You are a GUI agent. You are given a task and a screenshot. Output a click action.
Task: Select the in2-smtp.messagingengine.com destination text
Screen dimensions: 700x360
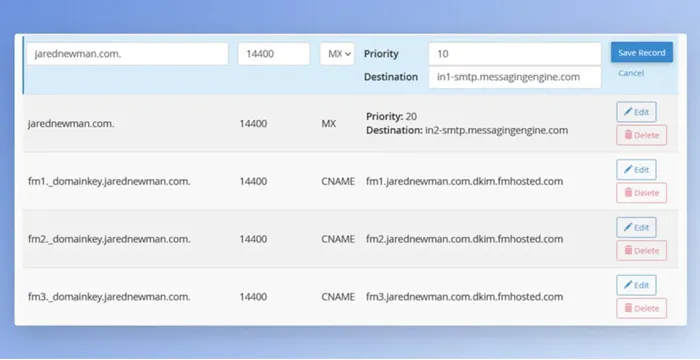[x=496, y=130]
